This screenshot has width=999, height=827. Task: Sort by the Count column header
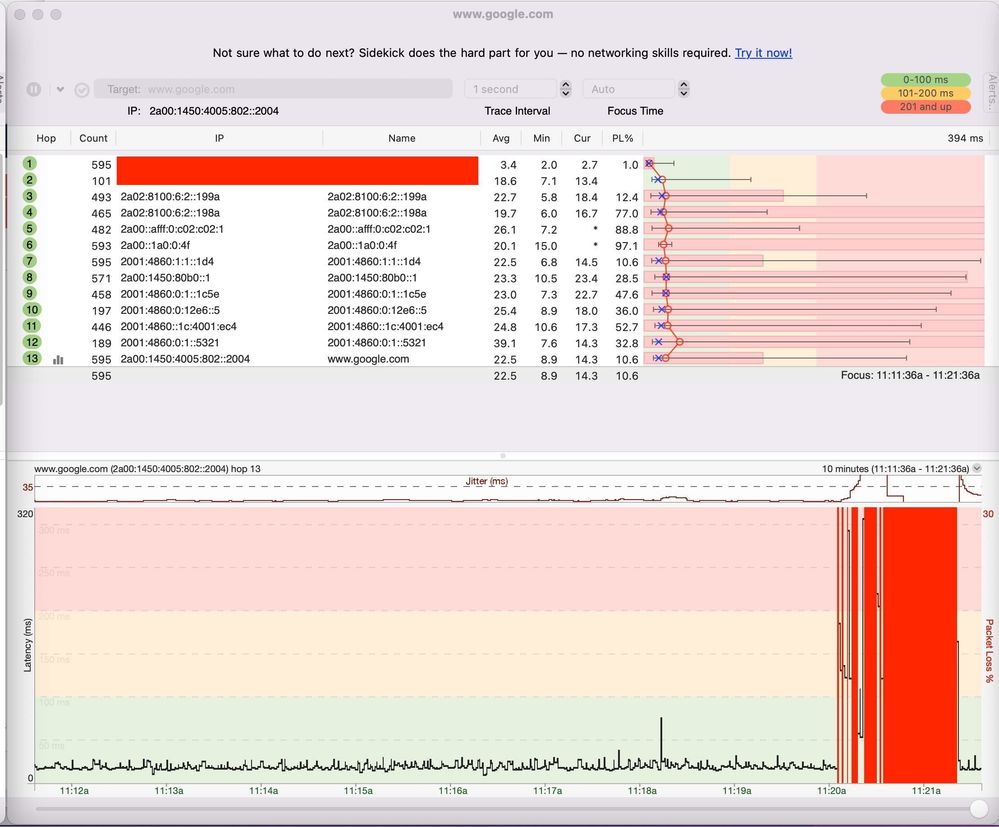pyautogui.click(x=93, y=138)
